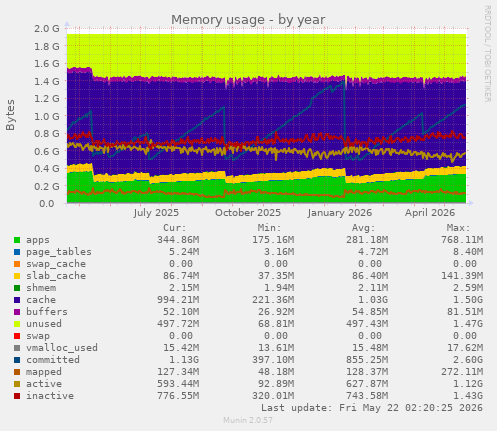Click the 'buffers' legend label
The height and width of the screenshot is (431, 497).
point(47,312)
